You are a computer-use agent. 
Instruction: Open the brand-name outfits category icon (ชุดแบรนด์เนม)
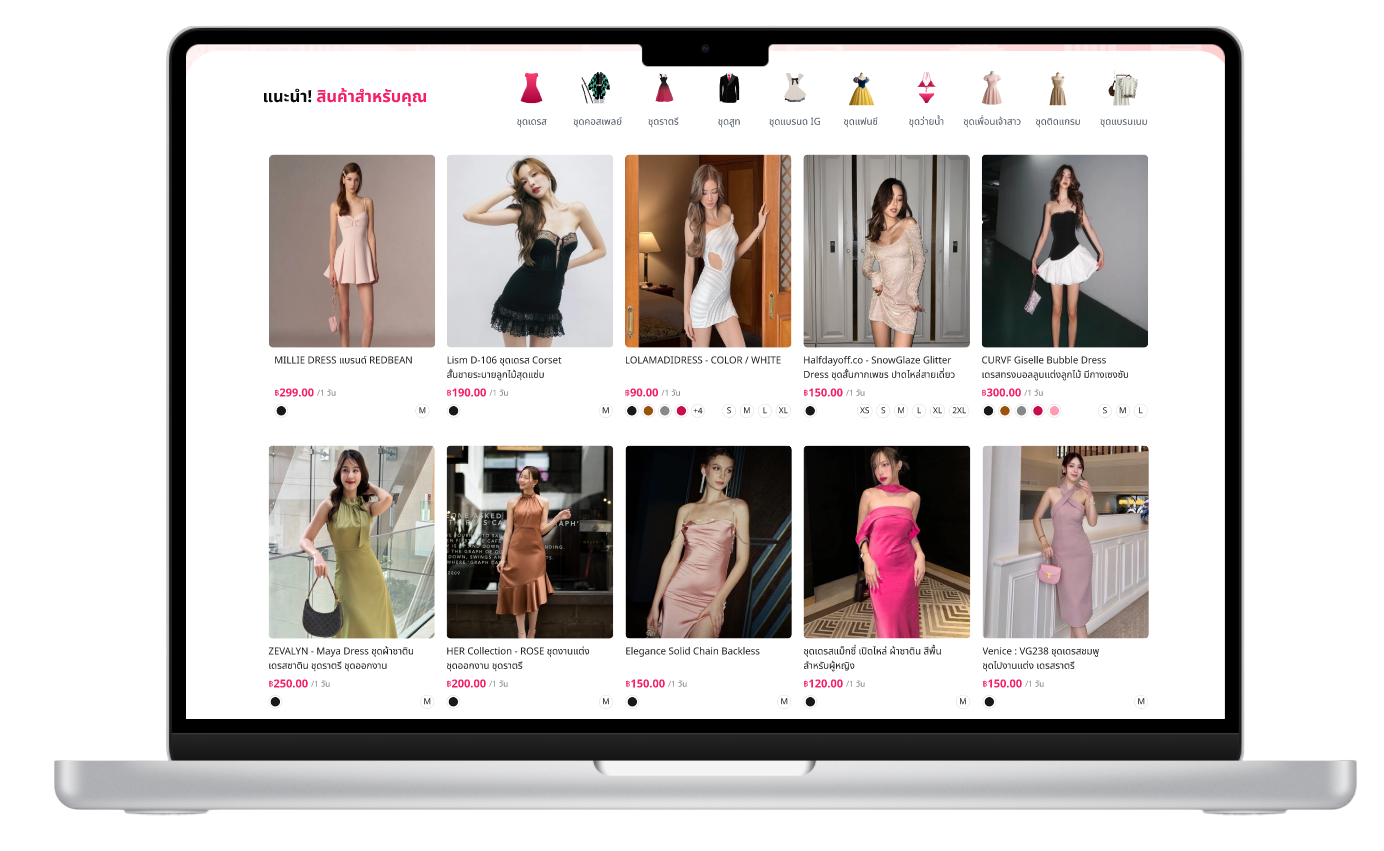[x=1123, y=89]
